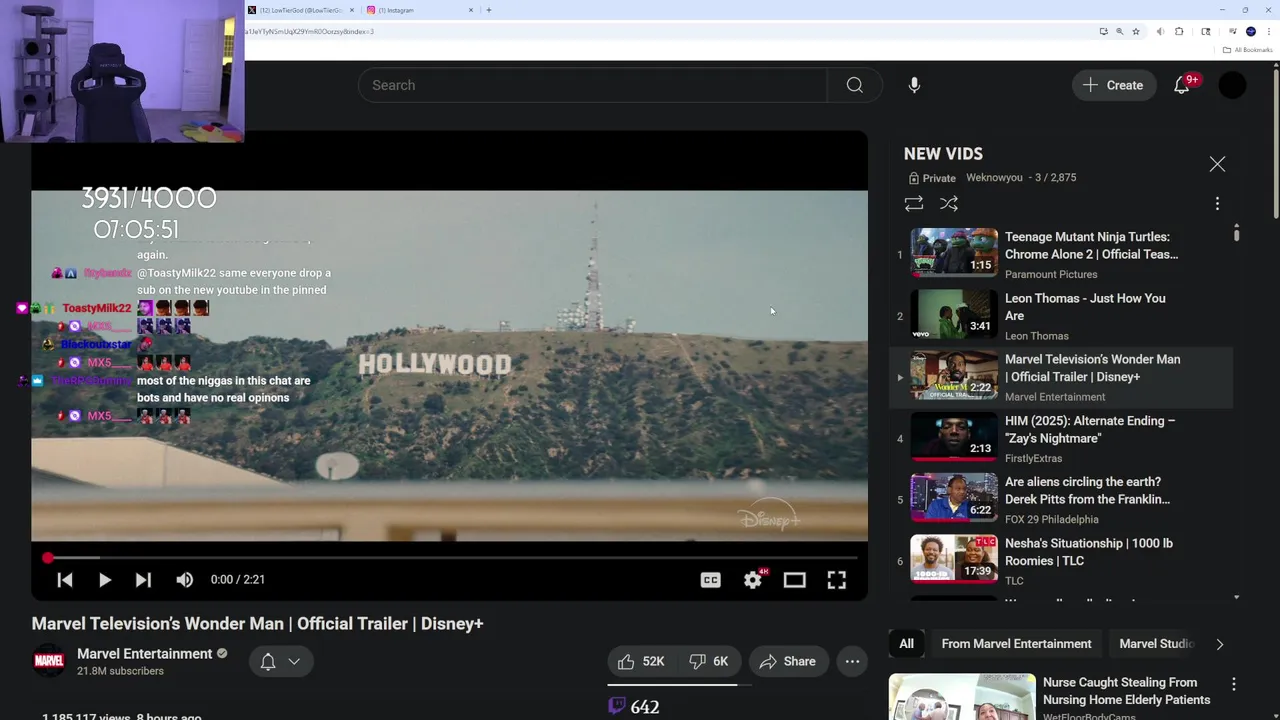Open Marvel Entertainment channel name link
Viewport: 1280px width, 720px height.
(144, 654)
